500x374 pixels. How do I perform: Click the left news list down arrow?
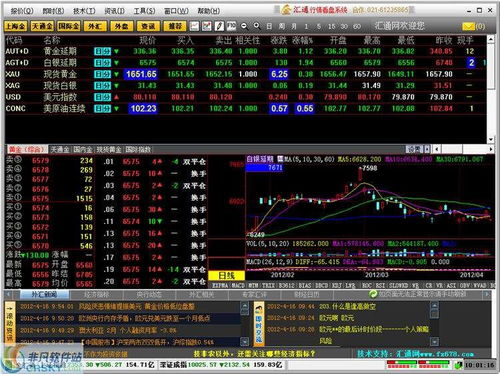tap(244, 341)
